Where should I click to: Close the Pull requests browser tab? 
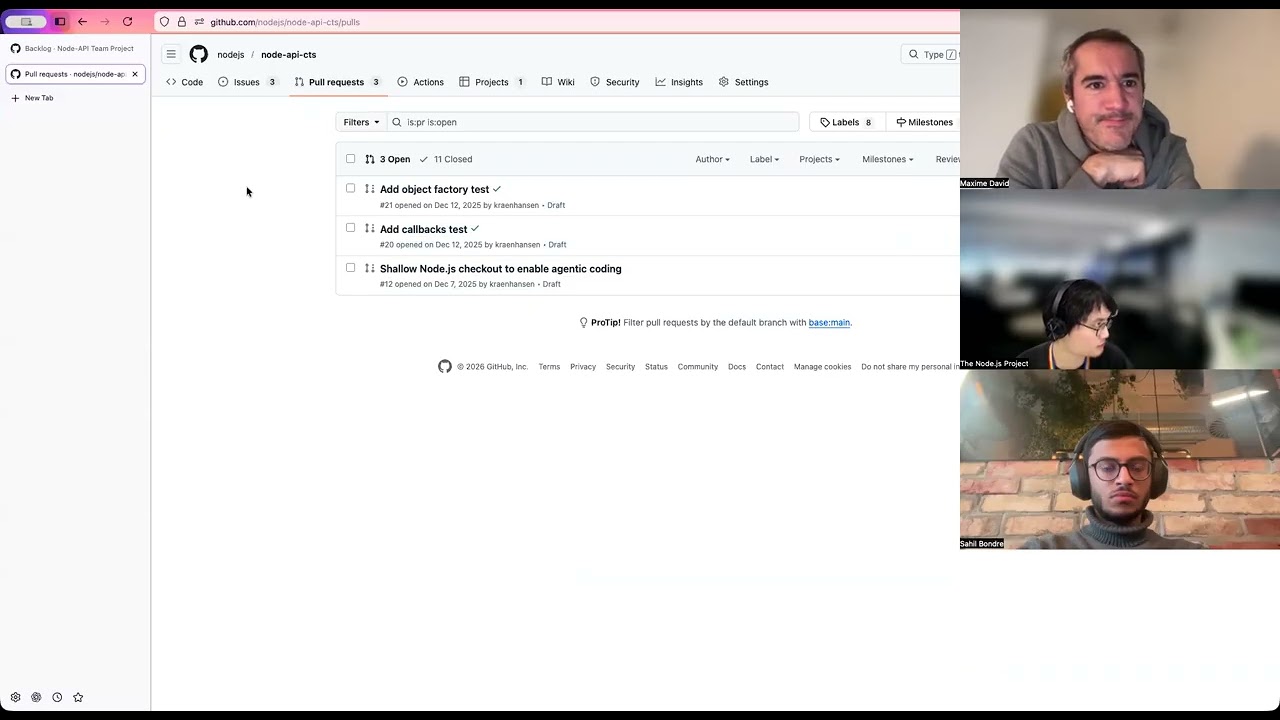click(135, 74)
